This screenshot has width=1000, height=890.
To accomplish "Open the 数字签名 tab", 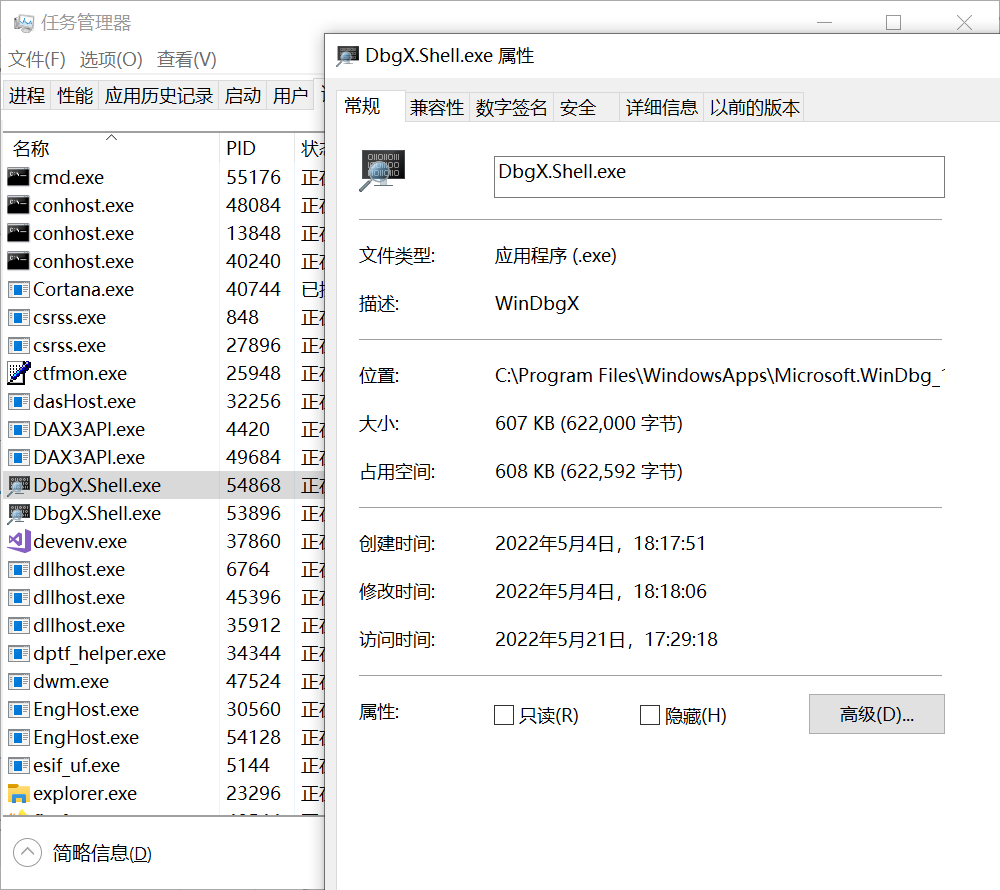I will coord(511,107).
